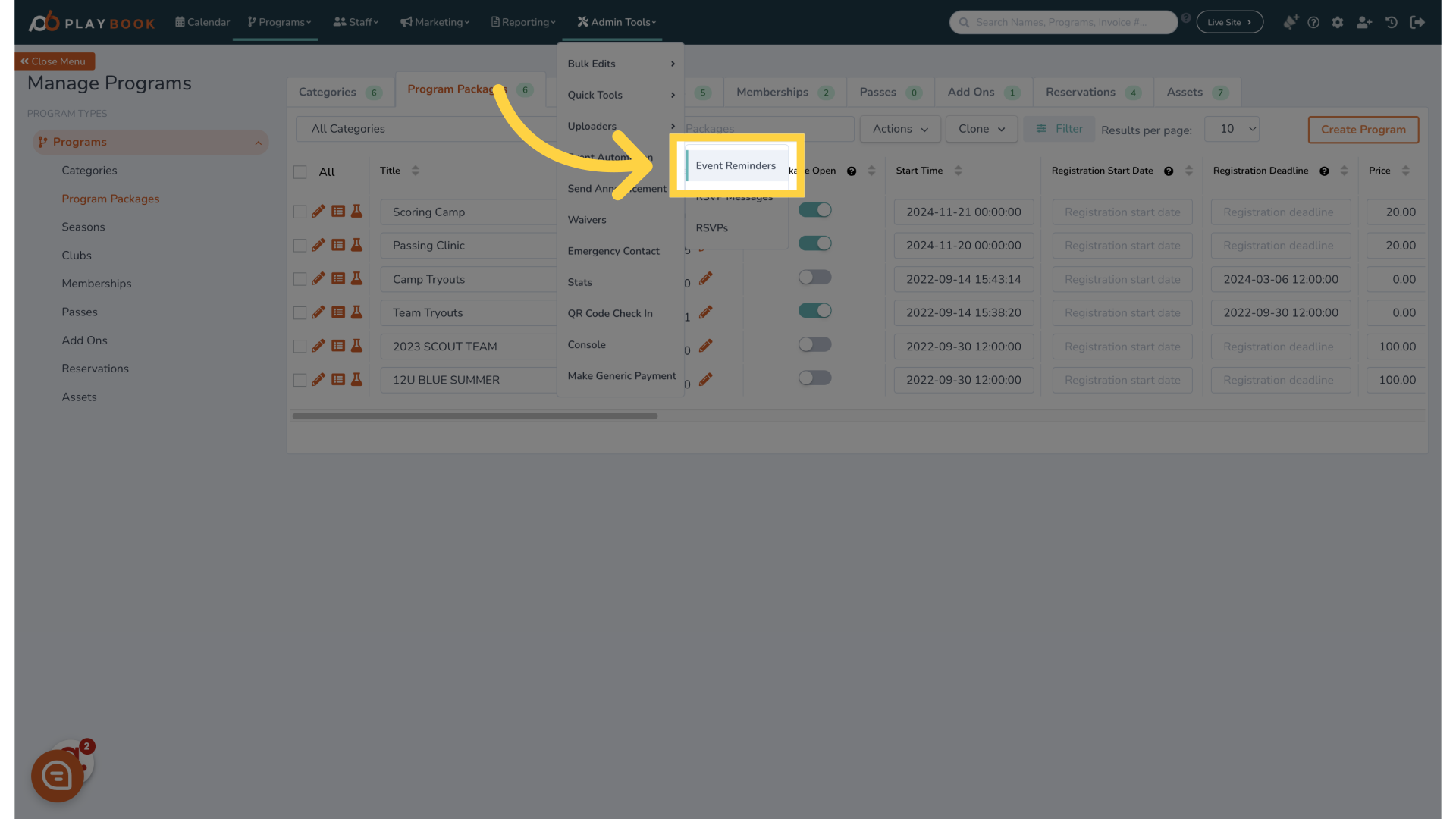Click Scoring Camp start time field
Screen dimensions: 1456x819
click(x=964, y=212)
